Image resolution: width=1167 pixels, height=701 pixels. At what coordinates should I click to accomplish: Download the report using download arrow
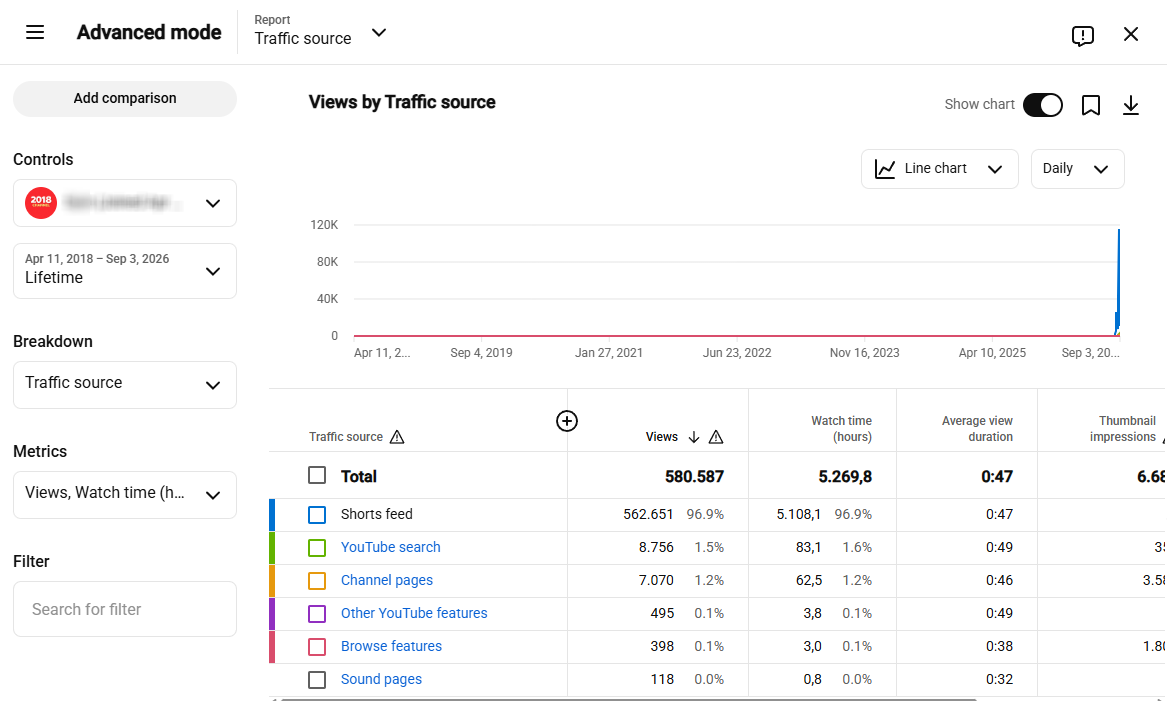pyautogui.click(x=1131, y=105)
